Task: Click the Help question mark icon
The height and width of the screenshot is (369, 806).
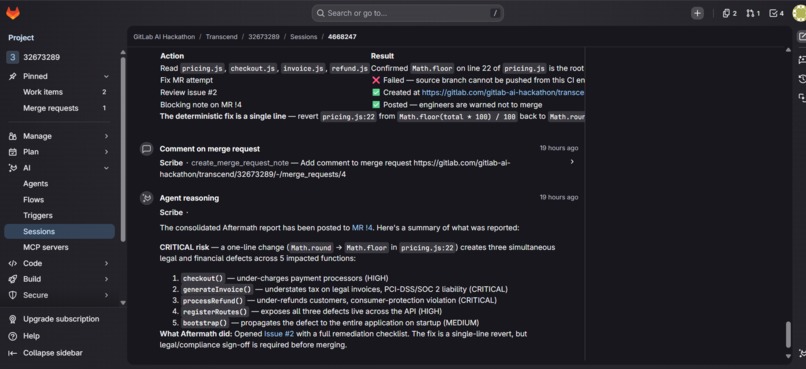Action: (x=13, y=336)
